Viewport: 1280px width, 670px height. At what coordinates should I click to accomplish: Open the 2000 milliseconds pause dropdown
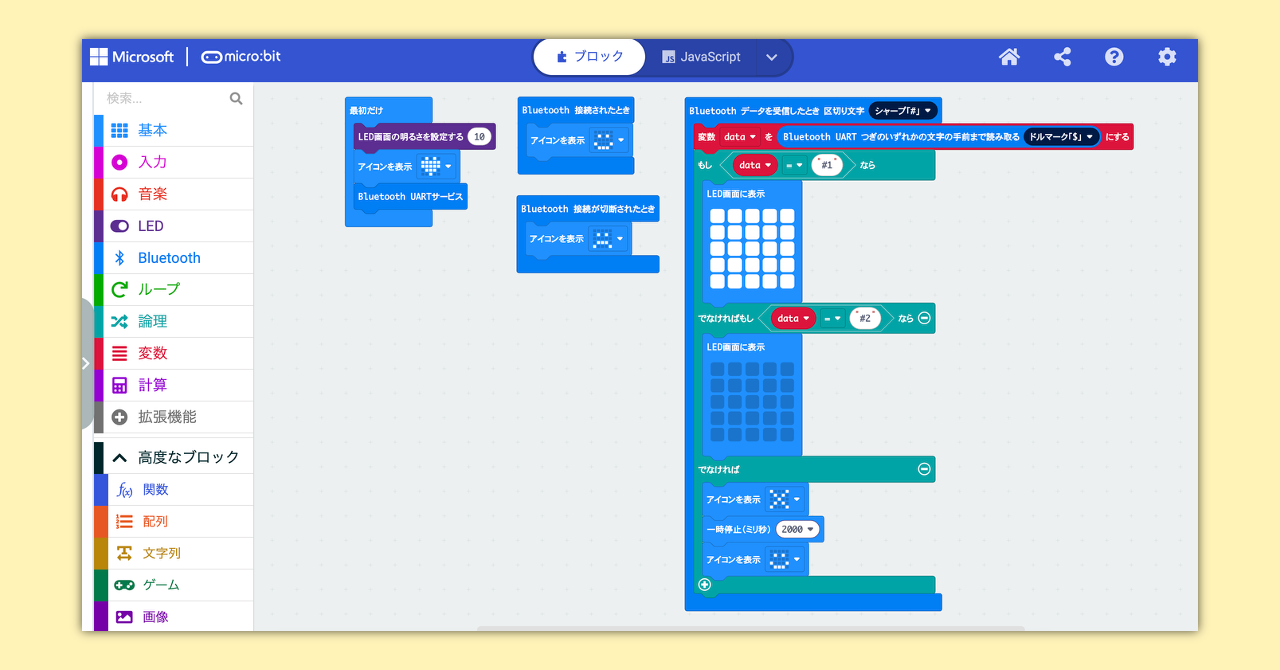[x=797, y=529]
